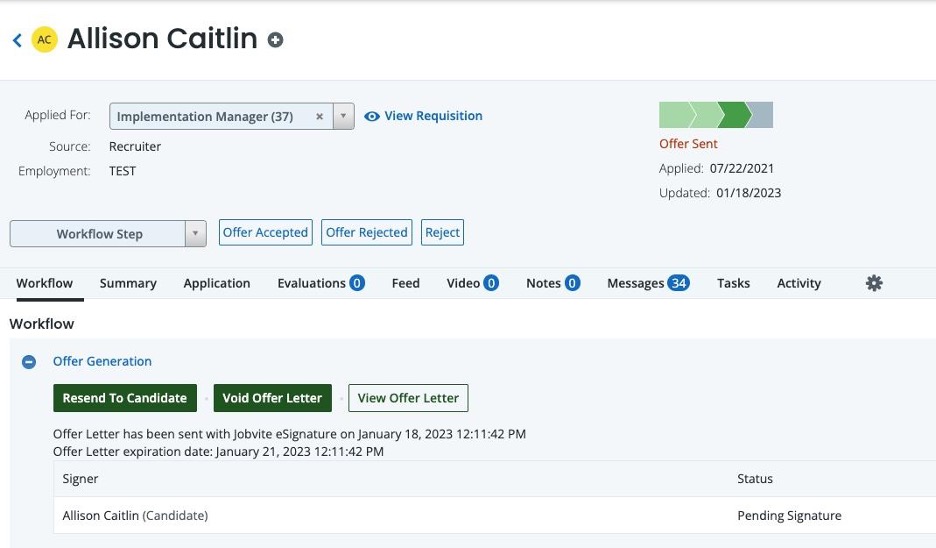Image resolution: width=936 pixels, height=548 pixels.
Task: Click the back arrow beside candidate name
Action: [x=17, y=40]
